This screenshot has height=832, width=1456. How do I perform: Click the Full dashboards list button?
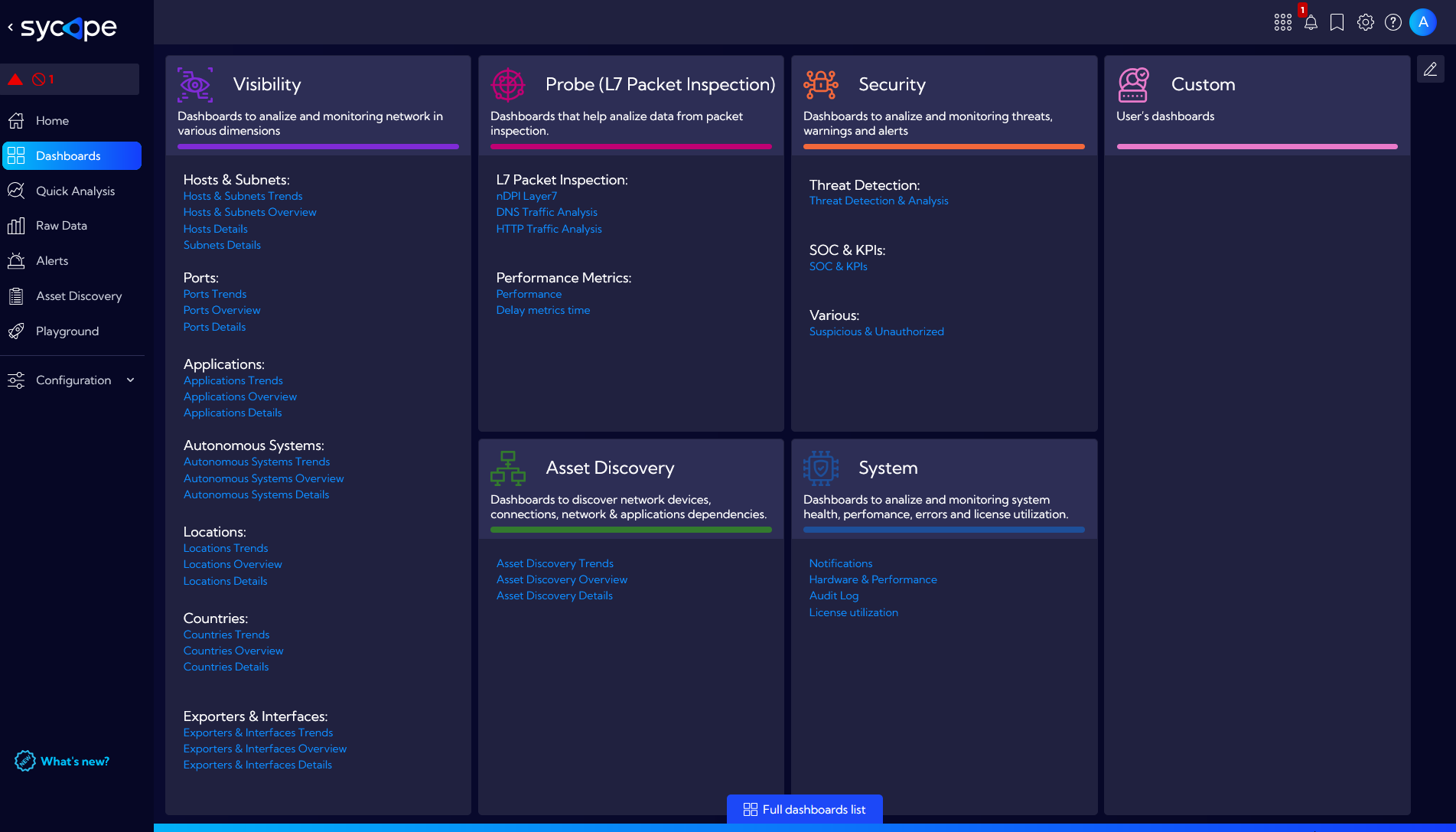click(805, 810)
